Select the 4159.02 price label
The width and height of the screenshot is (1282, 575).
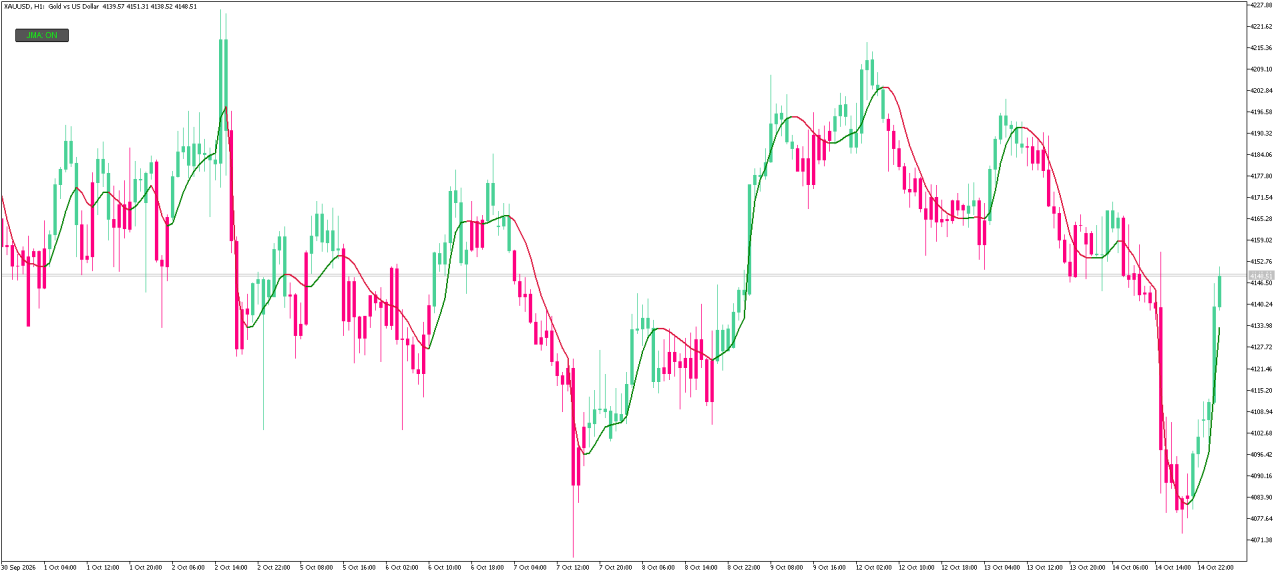point(1260,240)
